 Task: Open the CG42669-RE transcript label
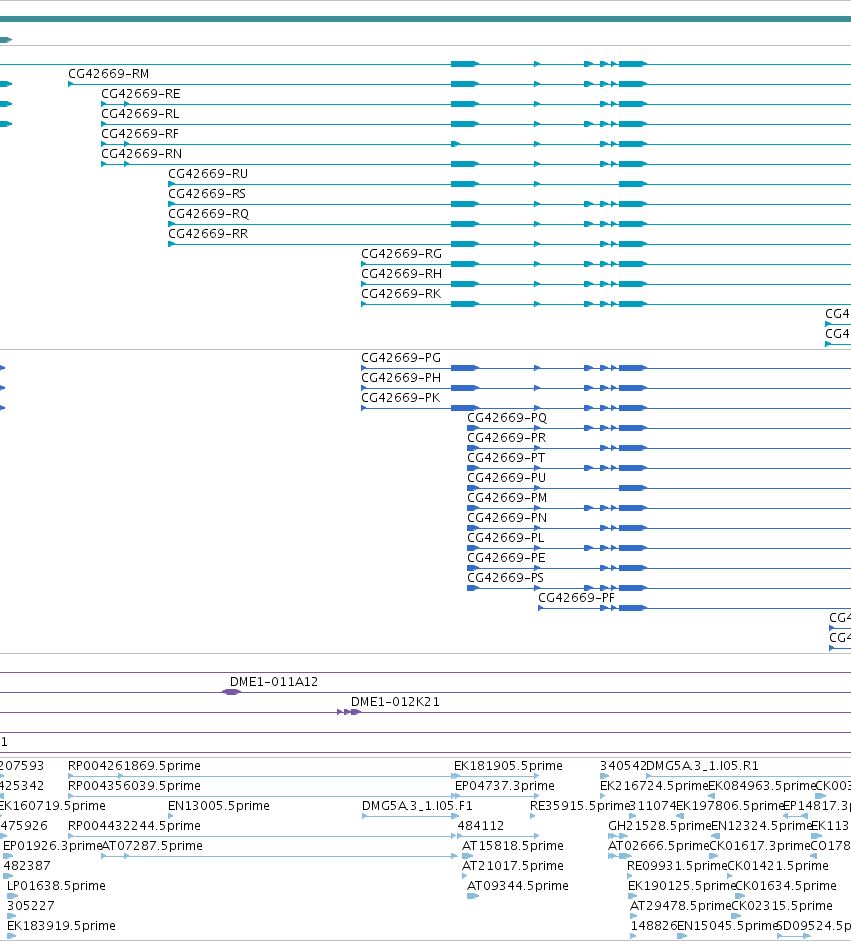click(x=140, y=94)
